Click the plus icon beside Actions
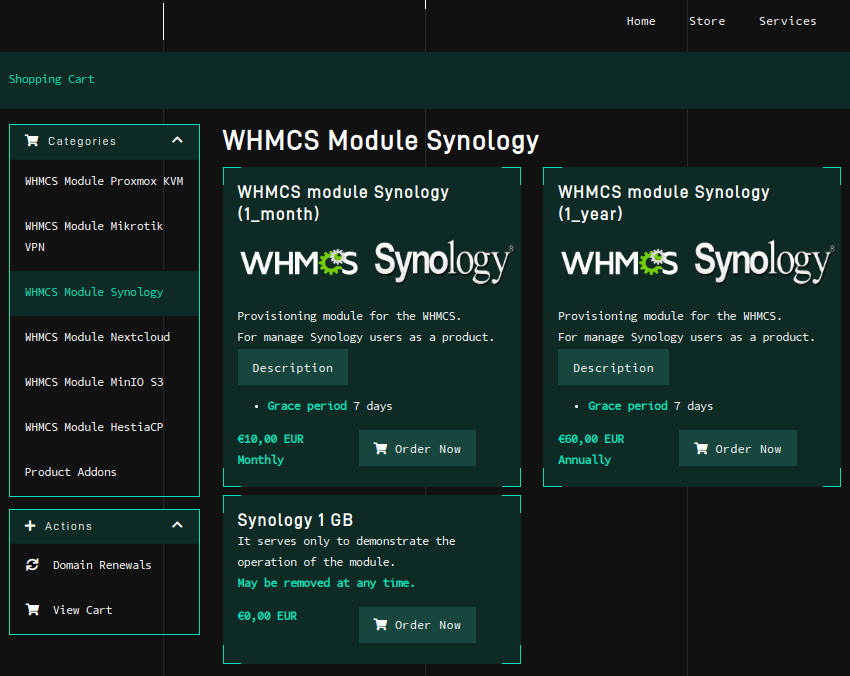 [30, 526]
